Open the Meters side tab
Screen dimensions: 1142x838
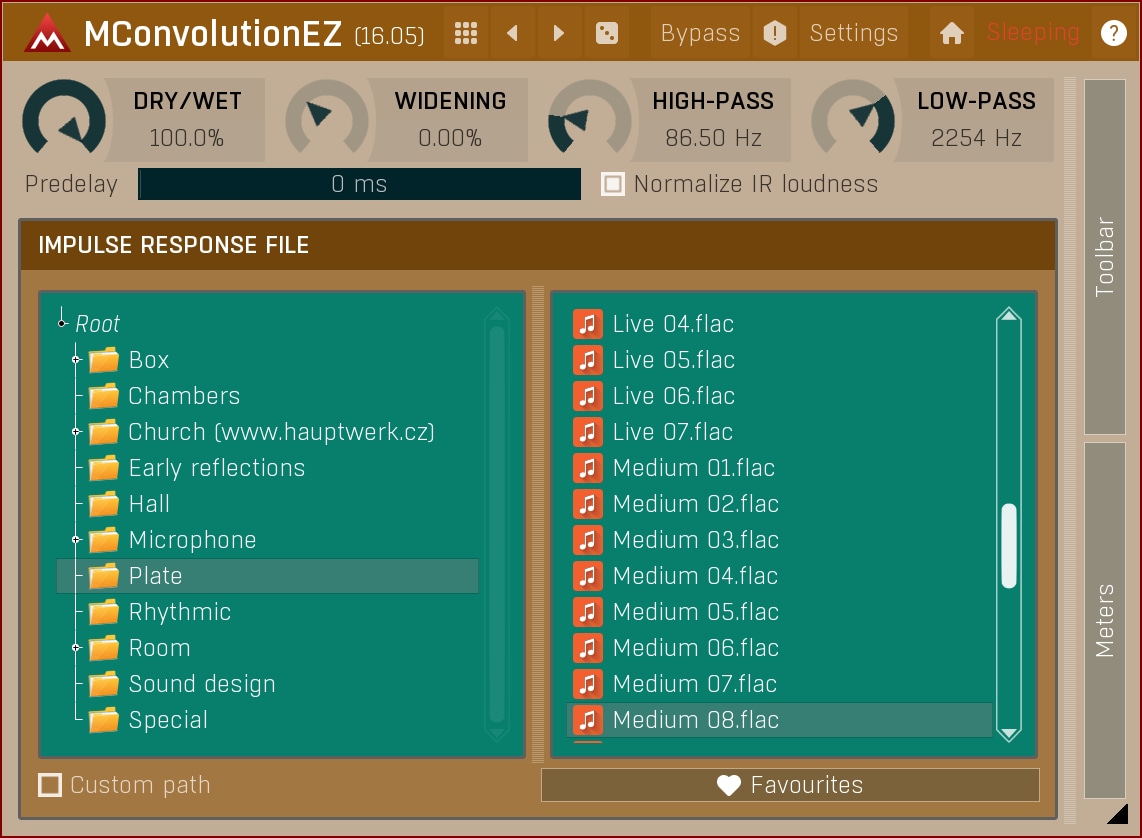[x=1105, y=620]
